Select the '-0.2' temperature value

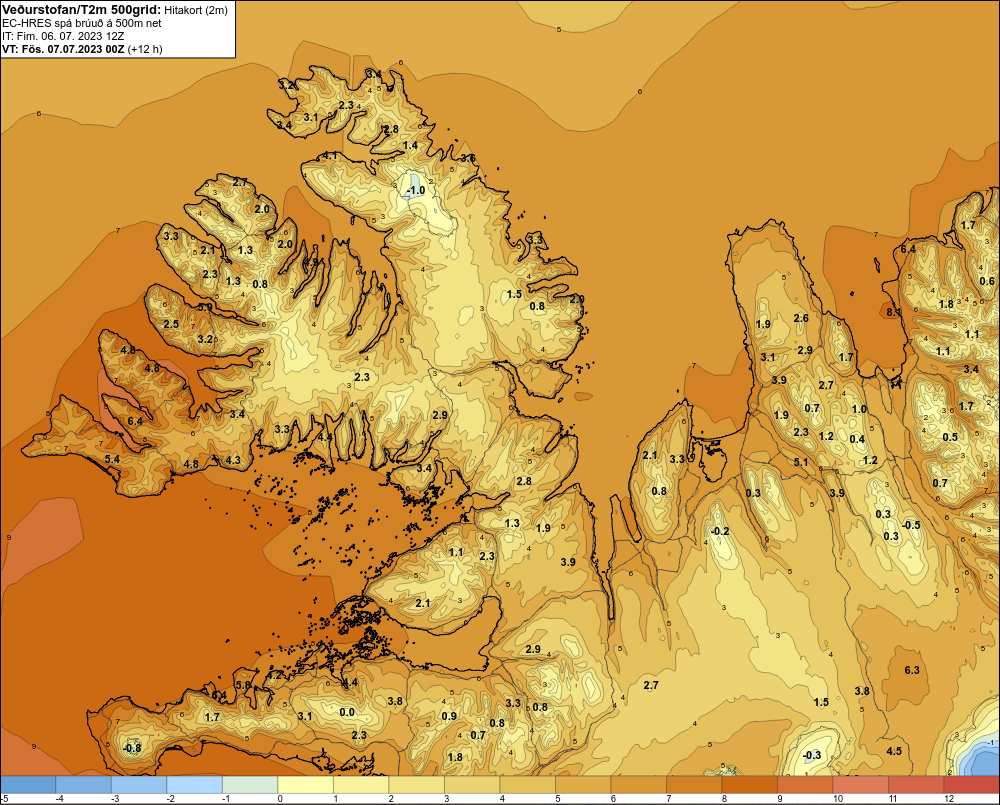coord(719,531)
